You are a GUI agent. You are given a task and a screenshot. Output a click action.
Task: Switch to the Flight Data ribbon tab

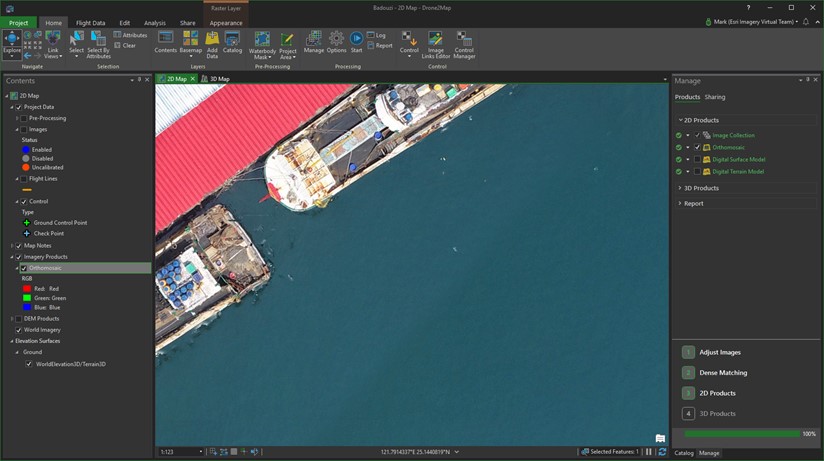click(90, 22)
